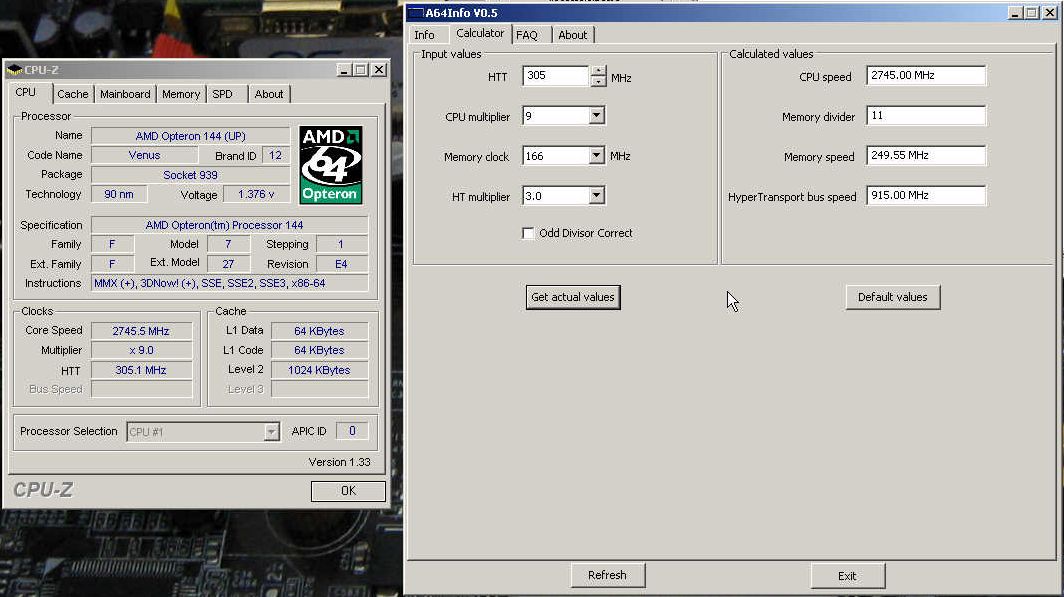Click the L1 Data value 64 KBytes
1064x597 pixels.
[319, 331]
